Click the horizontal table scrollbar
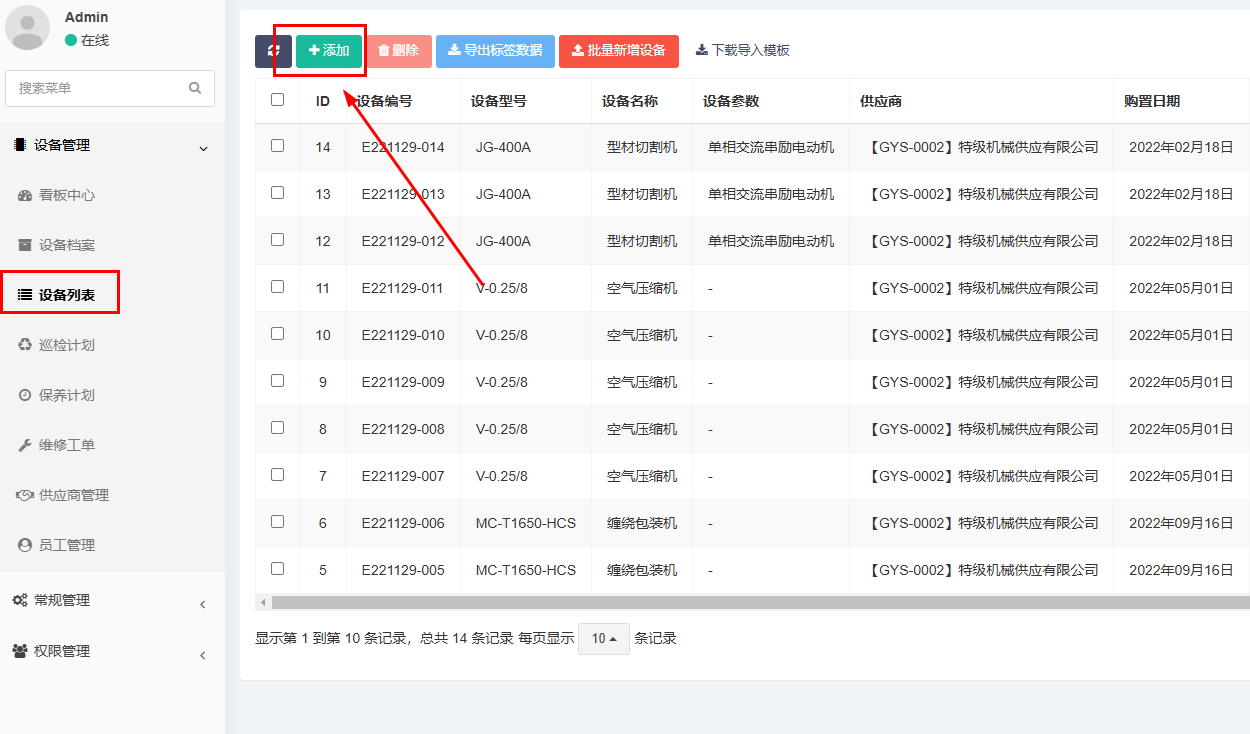Image resolution: width=1250 pixels, height=734 pixels. point(760,603)
